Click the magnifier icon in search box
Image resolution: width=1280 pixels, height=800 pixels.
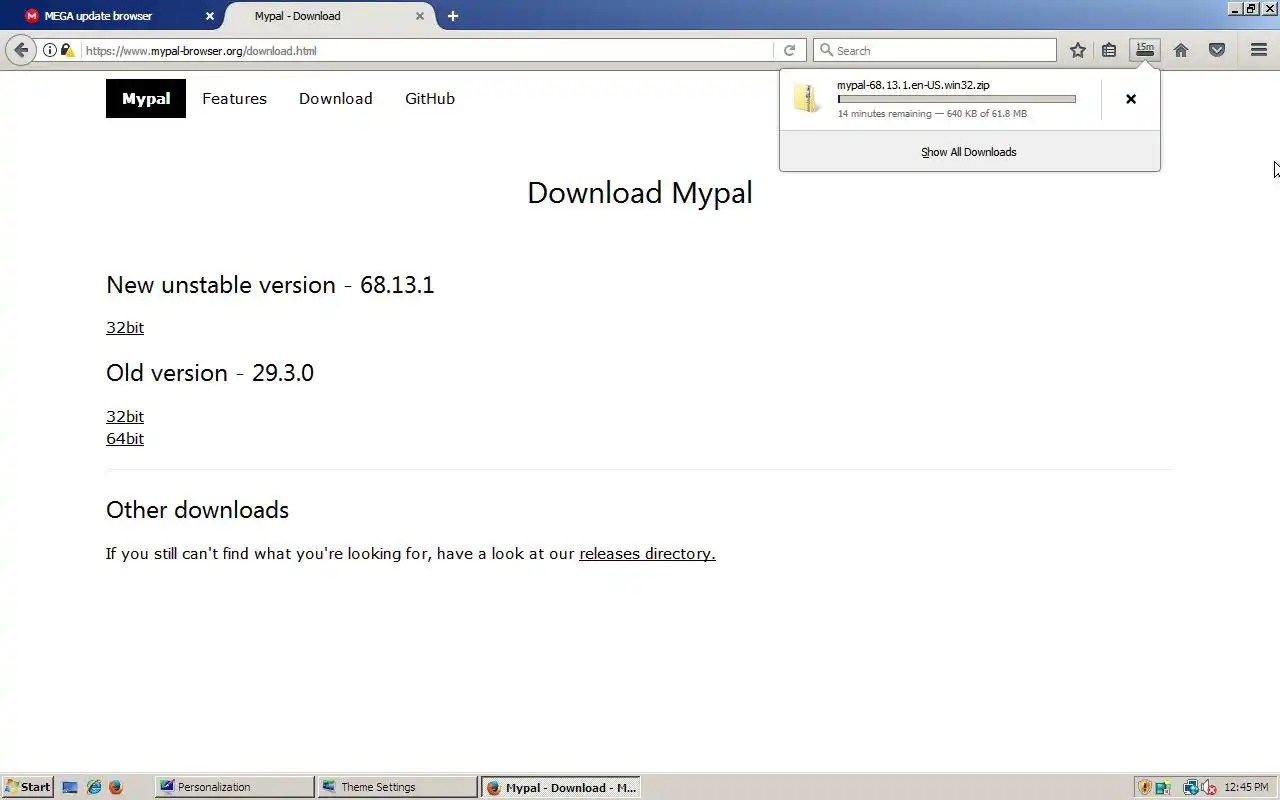pos(826,50)
